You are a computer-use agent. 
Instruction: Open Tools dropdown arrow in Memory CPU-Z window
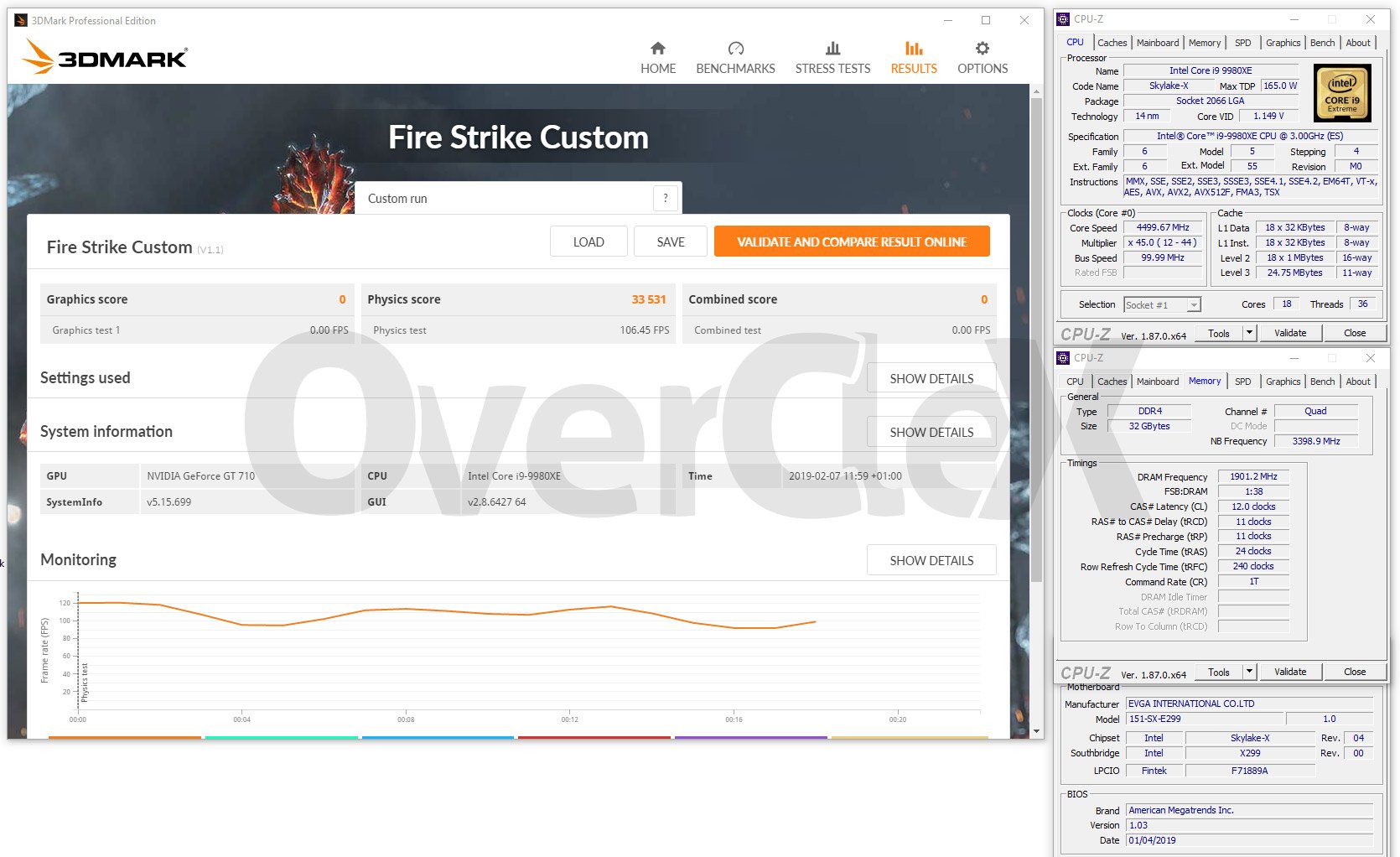pos(1249,672)
